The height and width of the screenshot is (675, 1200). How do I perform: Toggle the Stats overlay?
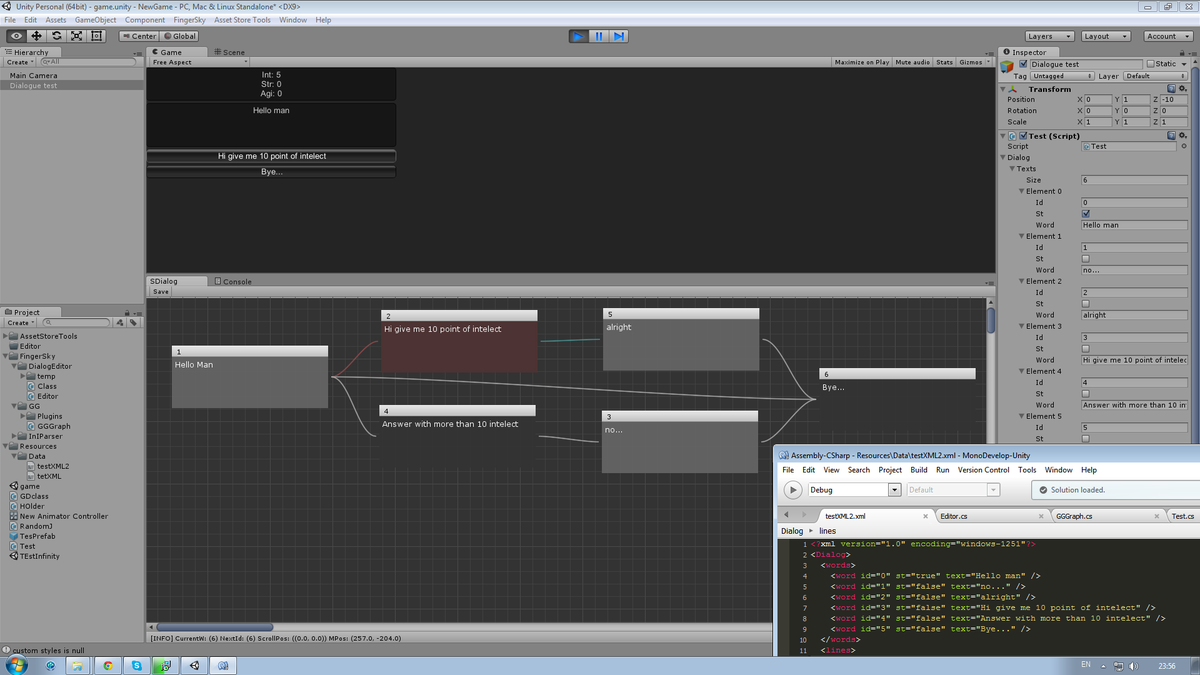pyautogui.click(x=944, y=62)
